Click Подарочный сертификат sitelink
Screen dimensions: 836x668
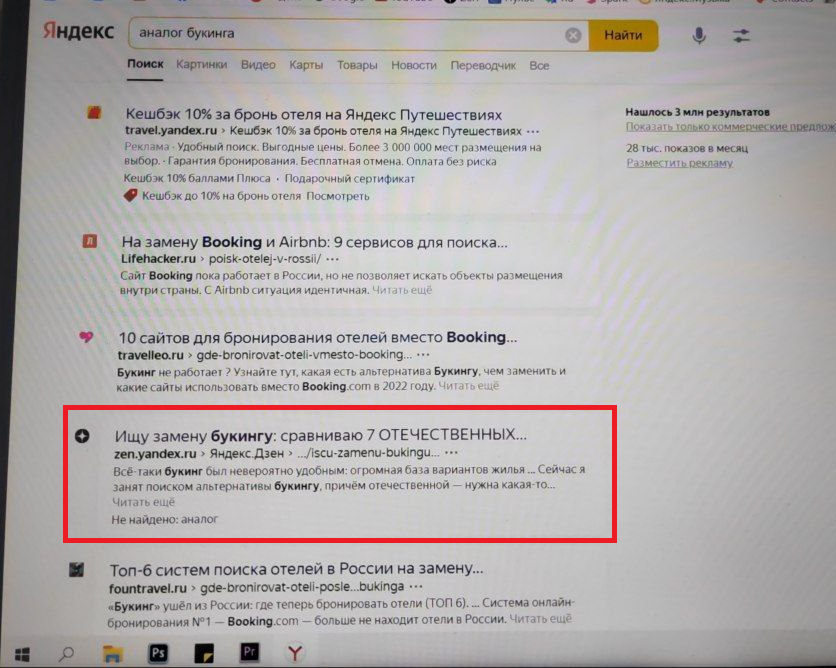[350, 179]
